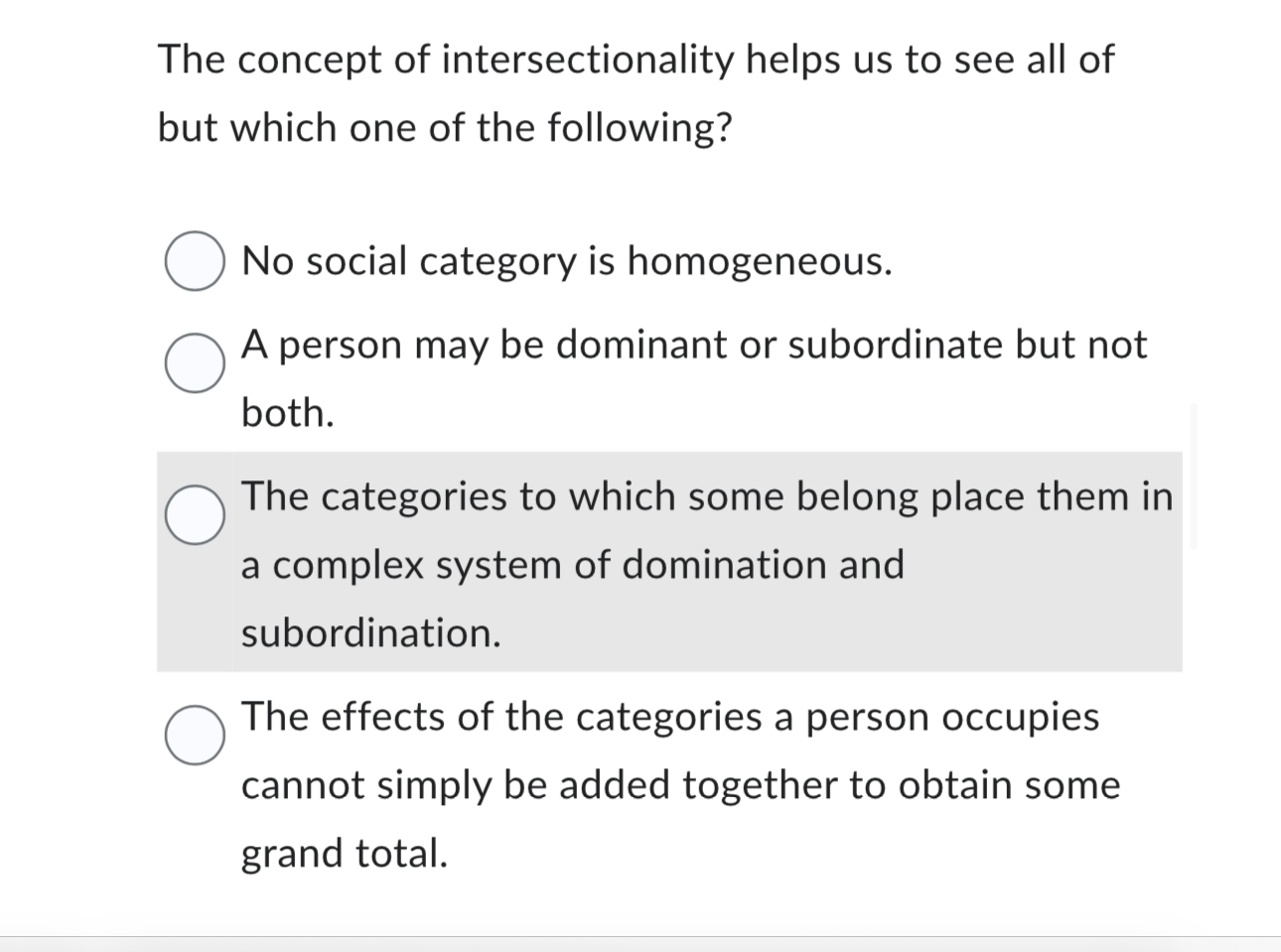The height and width of the screenshot is (952, 1281).
Task: Pick the radio button beside the last answer option
Action: [195, 735]
